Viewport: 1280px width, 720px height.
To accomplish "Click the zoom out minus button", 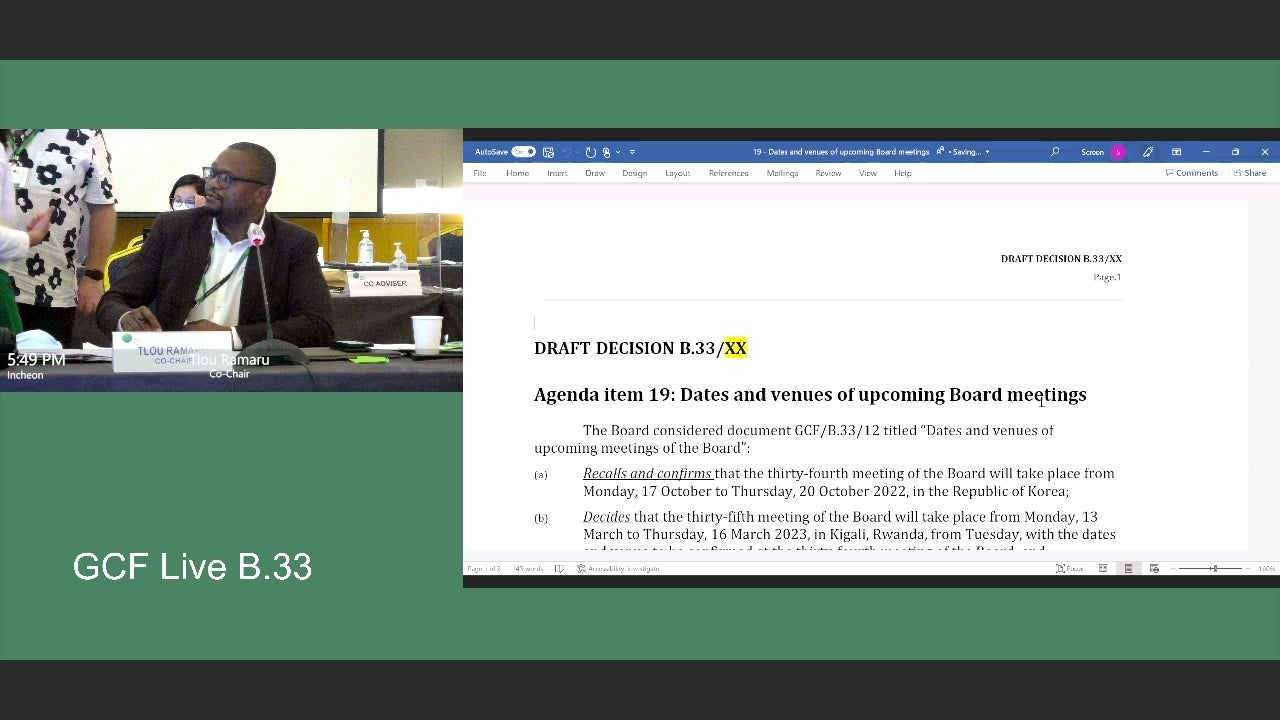I will (1173, 568).
